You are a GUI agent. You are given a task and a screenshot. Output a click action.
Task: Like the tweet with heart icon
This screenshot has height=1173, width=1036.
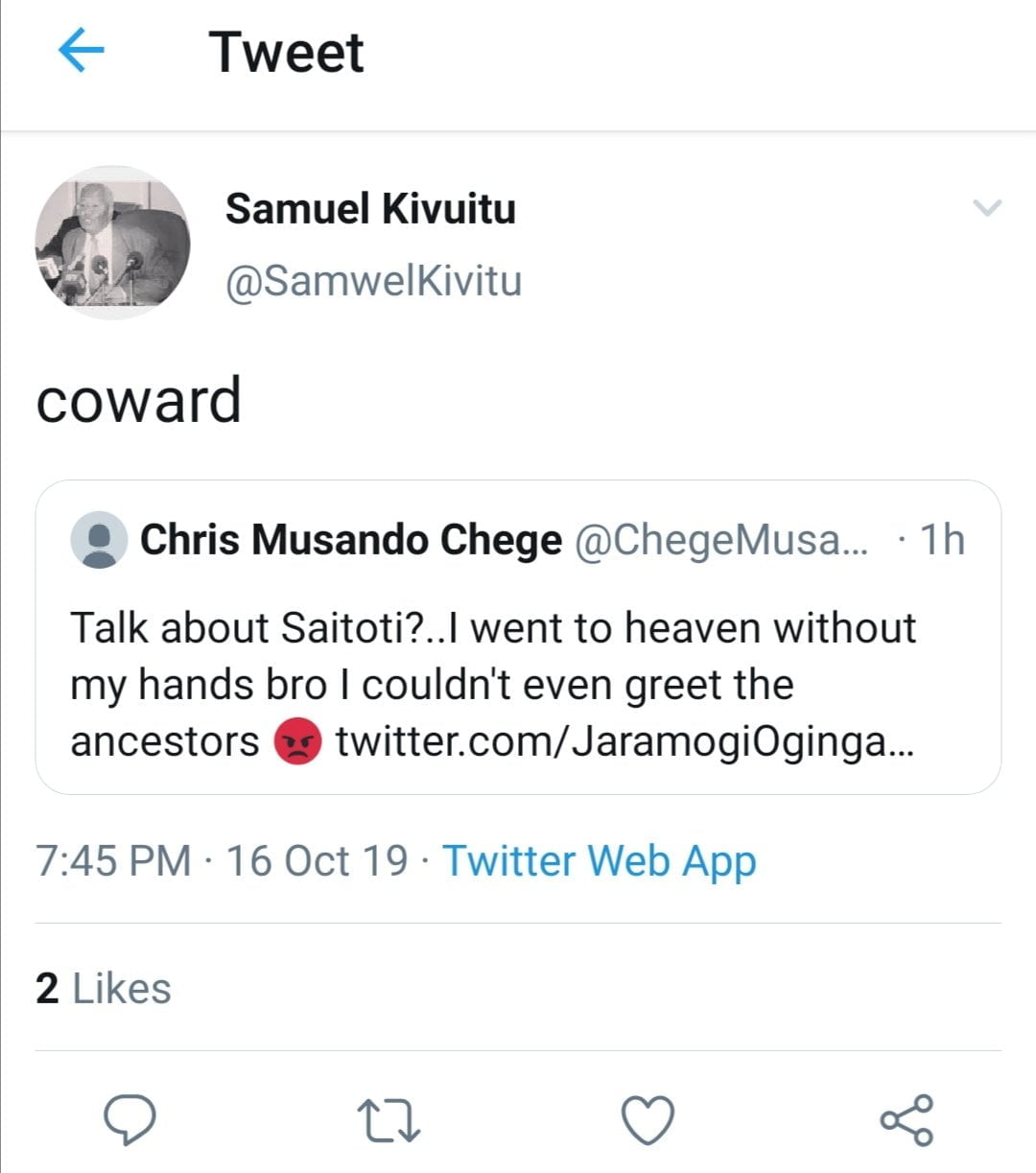tap(648, 1119)
